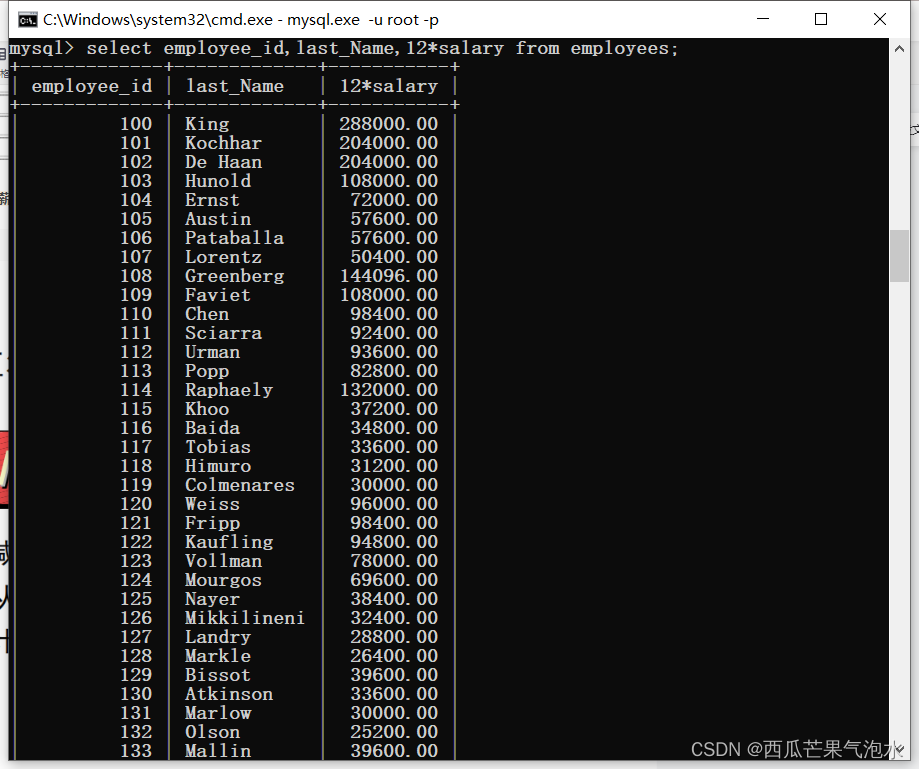Viewport: 919px width, 769px height.
Task: Click salary value 288000.00
Action: coord(389,124)
